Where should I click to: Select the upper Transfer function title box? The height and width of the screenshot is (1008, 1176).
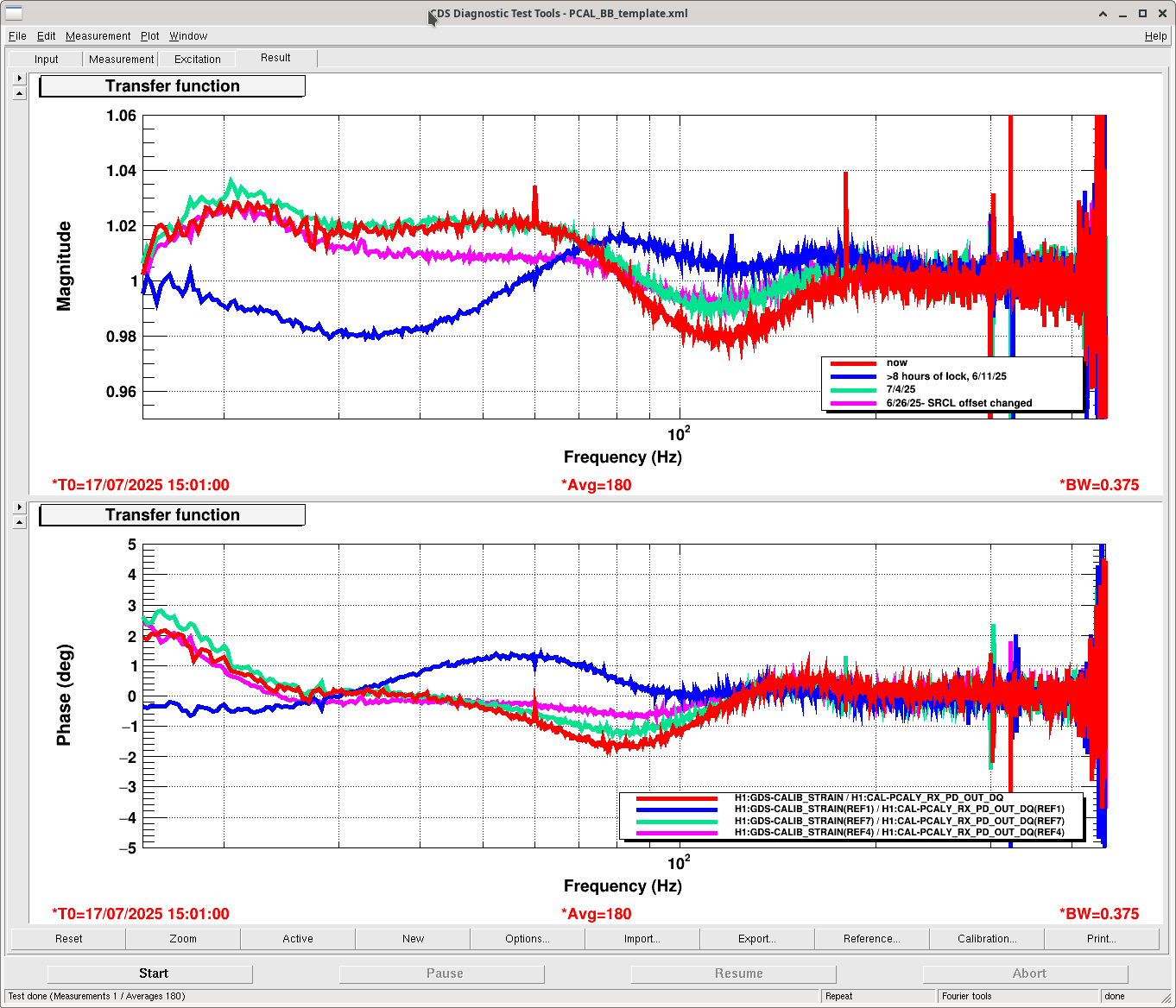tap(173, 86)
